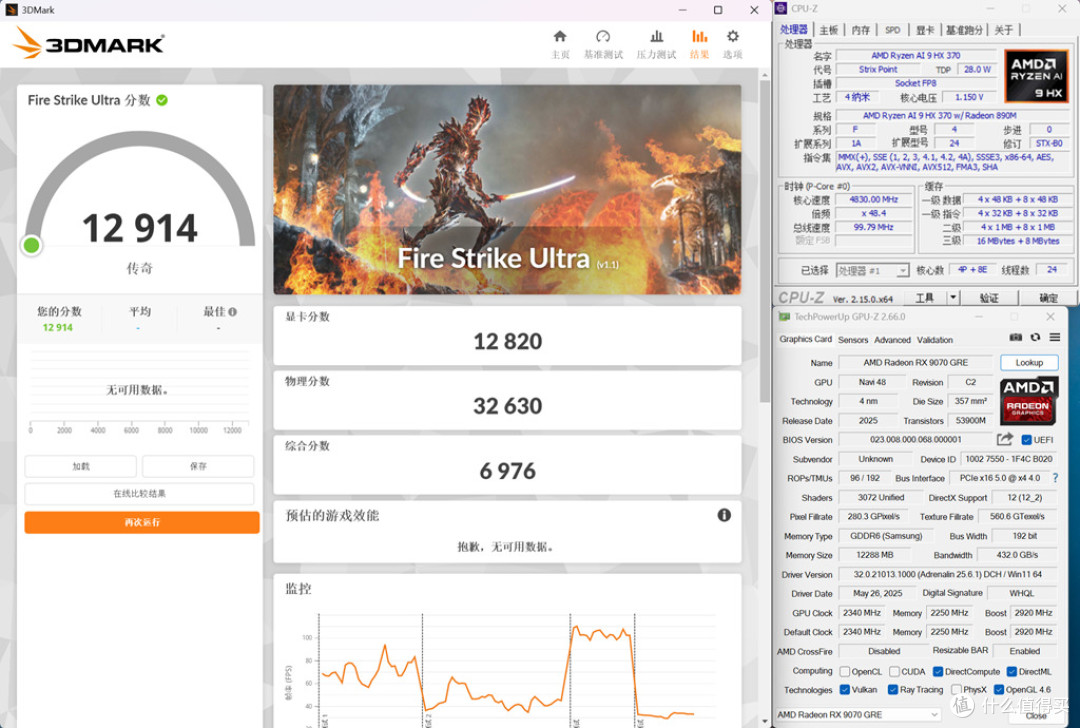The height and width of the screenshot is (728, 1080).
Task: Click the orange run again button
Action: tap(142, 523)
